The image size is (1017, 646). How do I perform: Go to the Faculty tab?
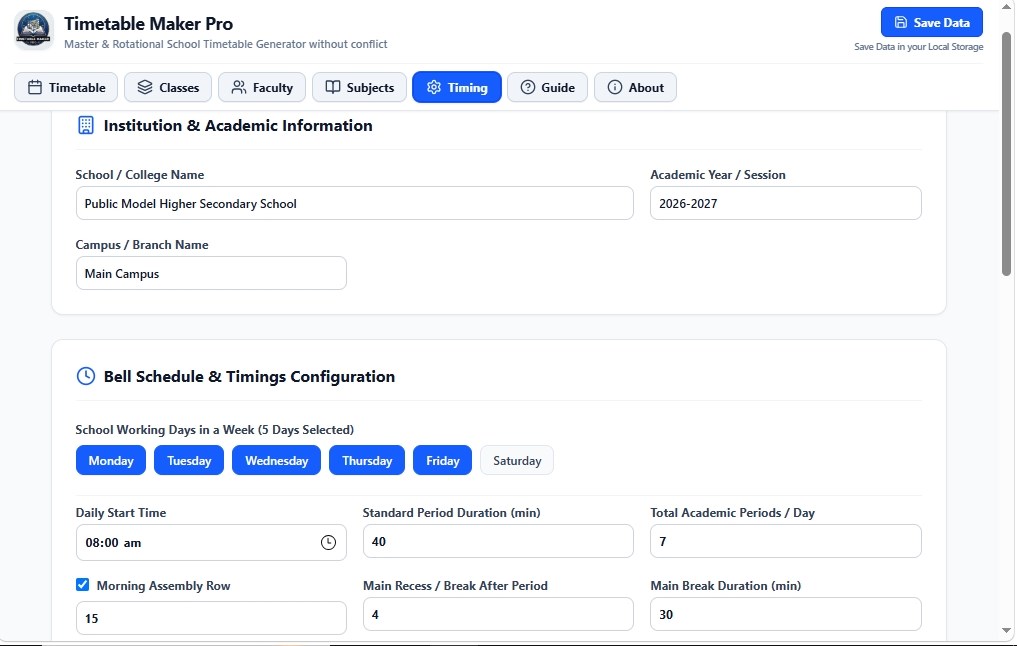pos(262,88)
